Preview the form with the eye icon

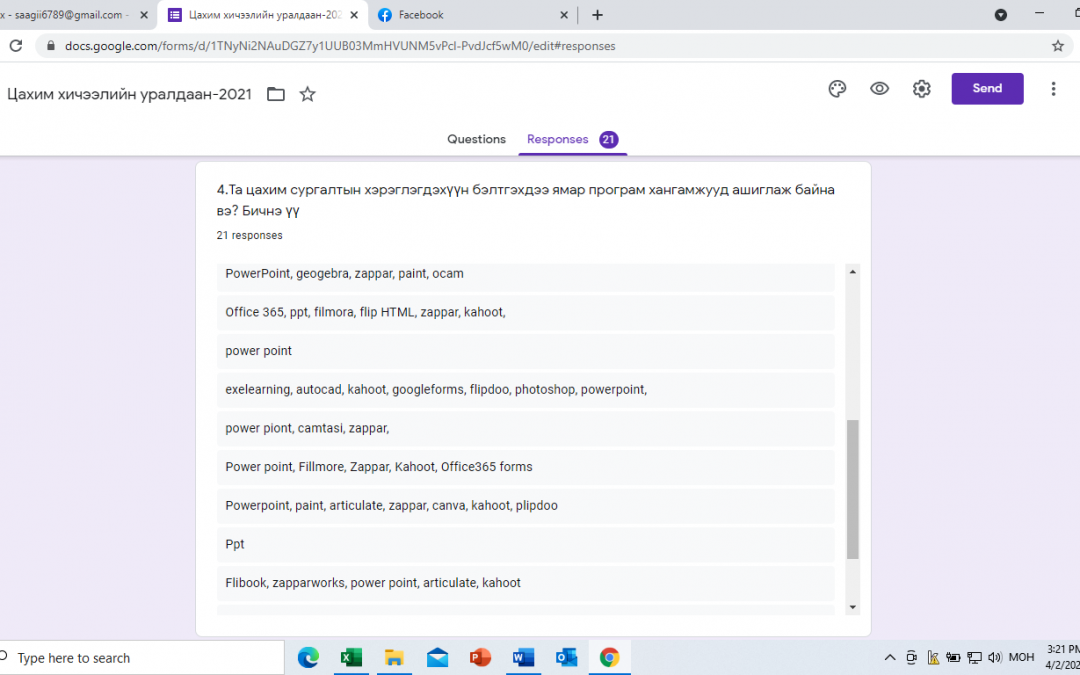click(879, 89)
